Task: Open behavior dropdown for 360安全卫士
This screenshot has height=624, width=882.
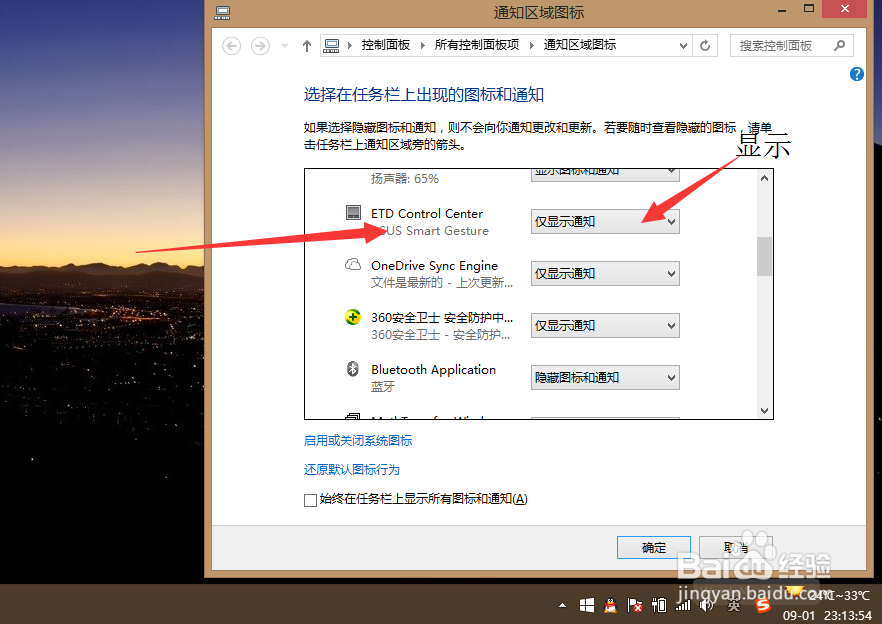Action: pyautogui.click(x=605, y=326)
